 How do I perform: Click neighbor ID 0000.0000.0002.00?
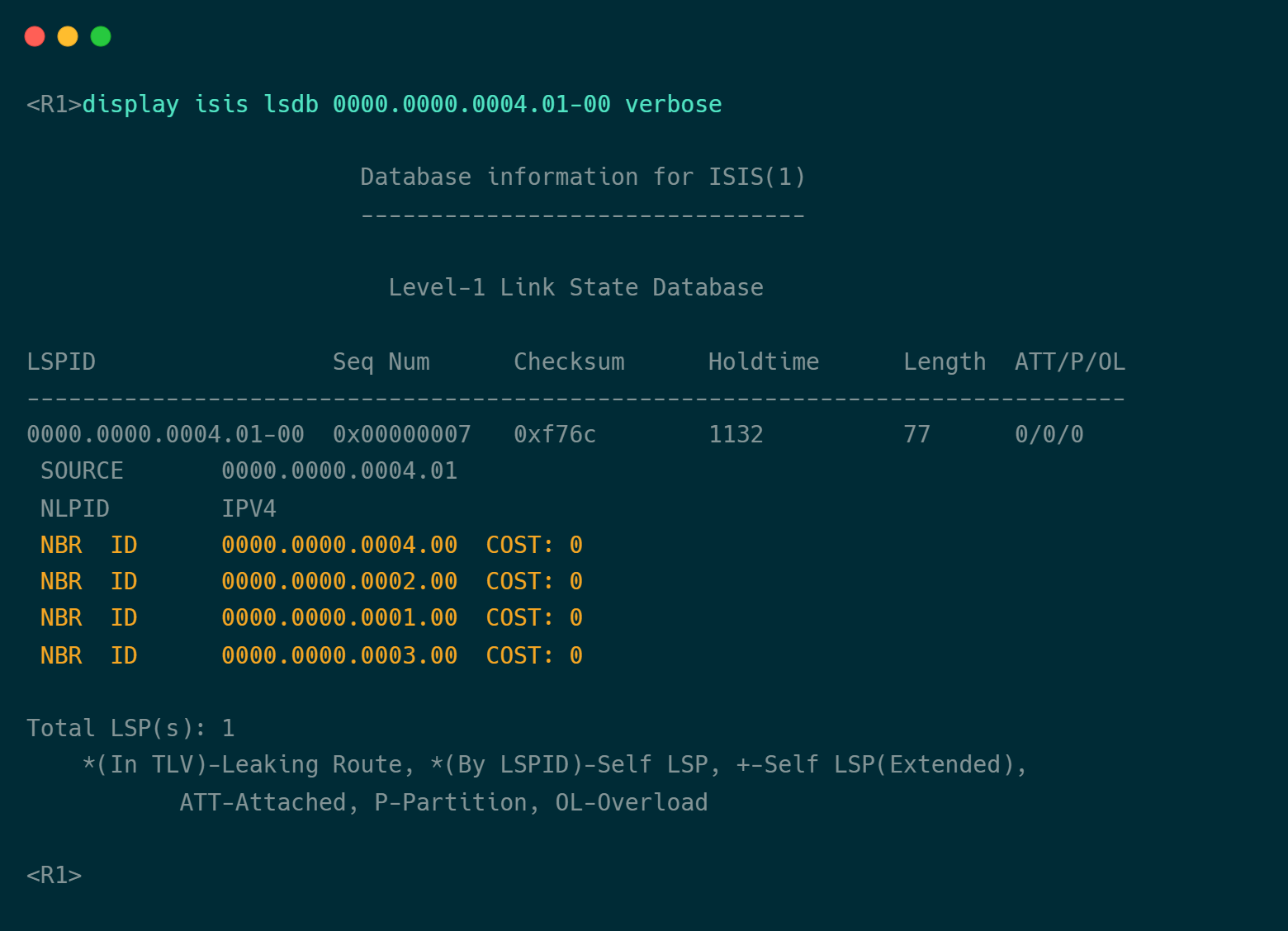click(339, 581)
